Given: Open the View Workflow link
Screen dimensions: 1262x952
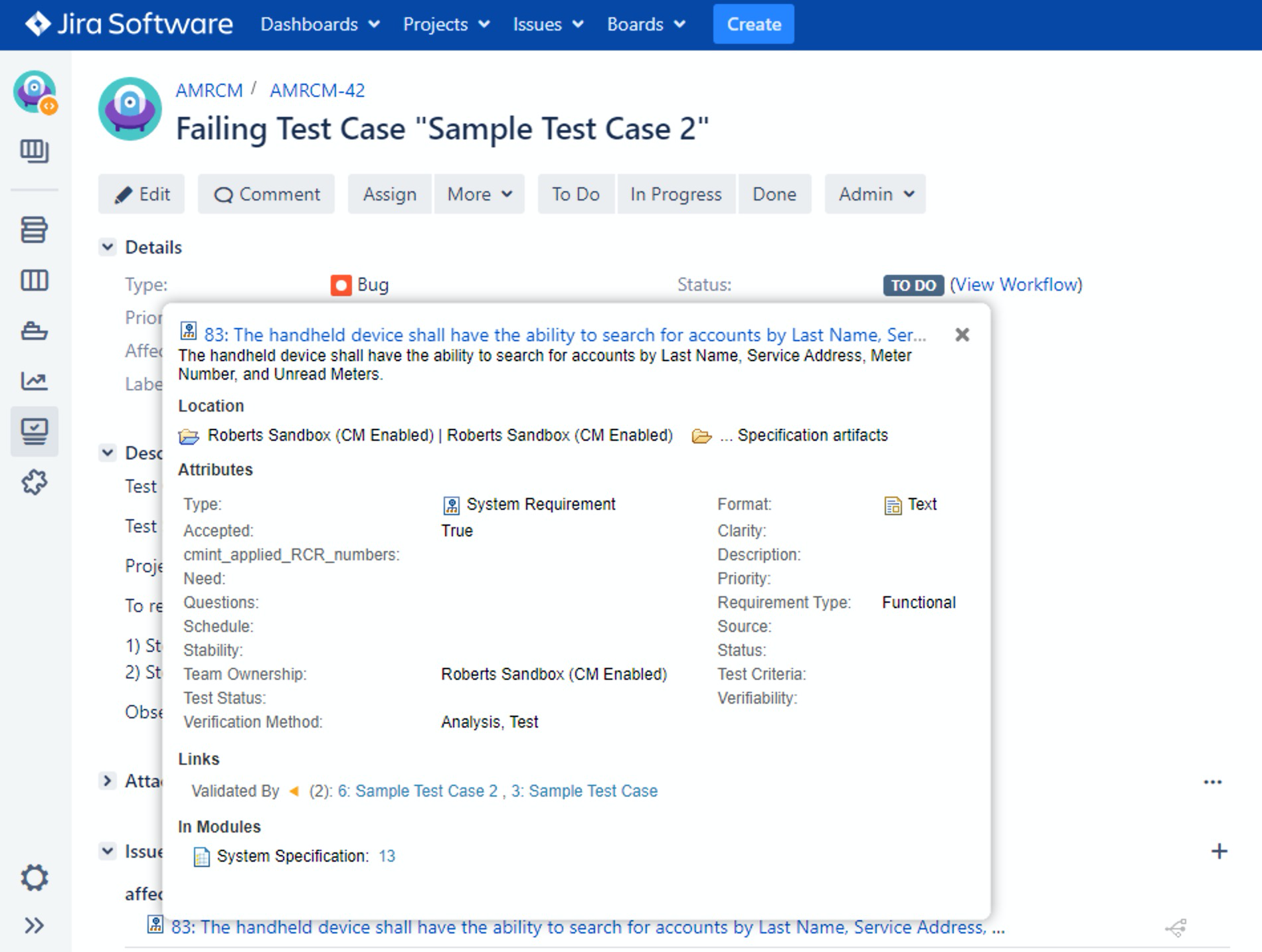Looking at the screenshot, I should pyautogui.click(x=1016, y=285).
